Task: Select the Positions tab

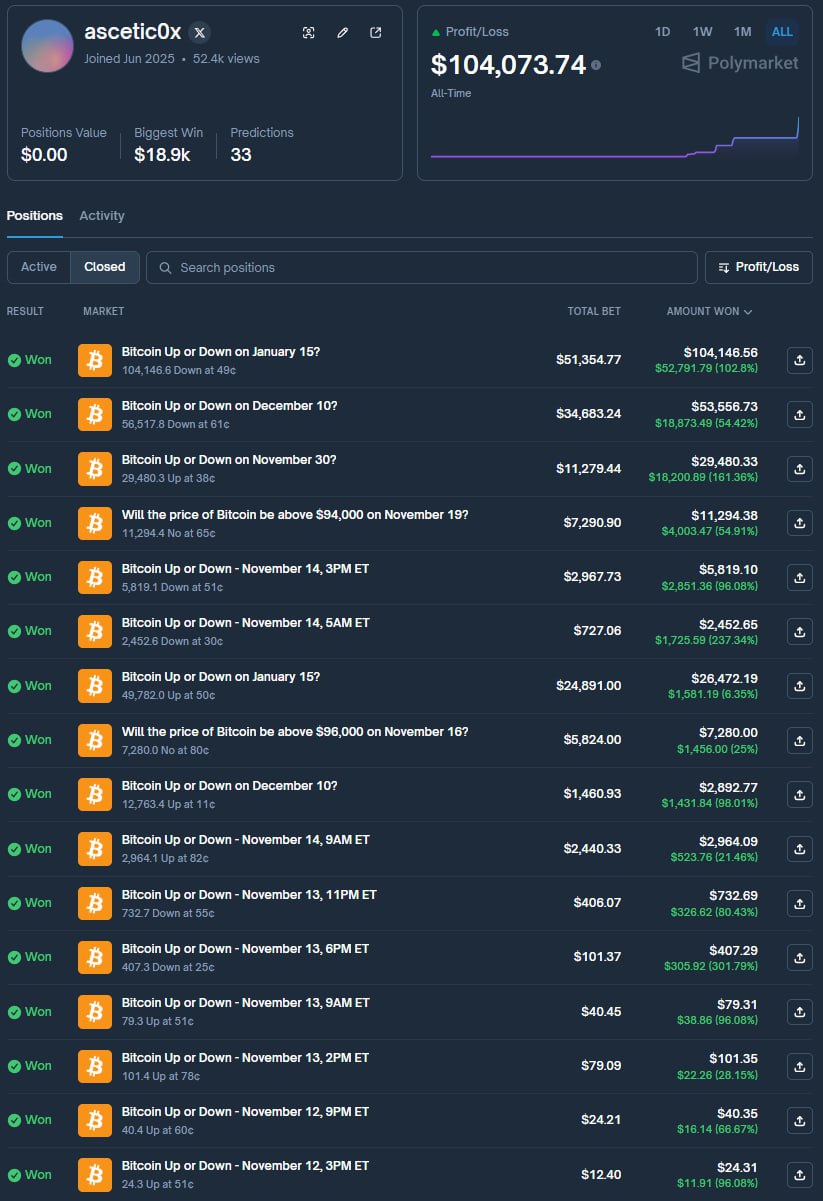Action: [x=34, y=215]
